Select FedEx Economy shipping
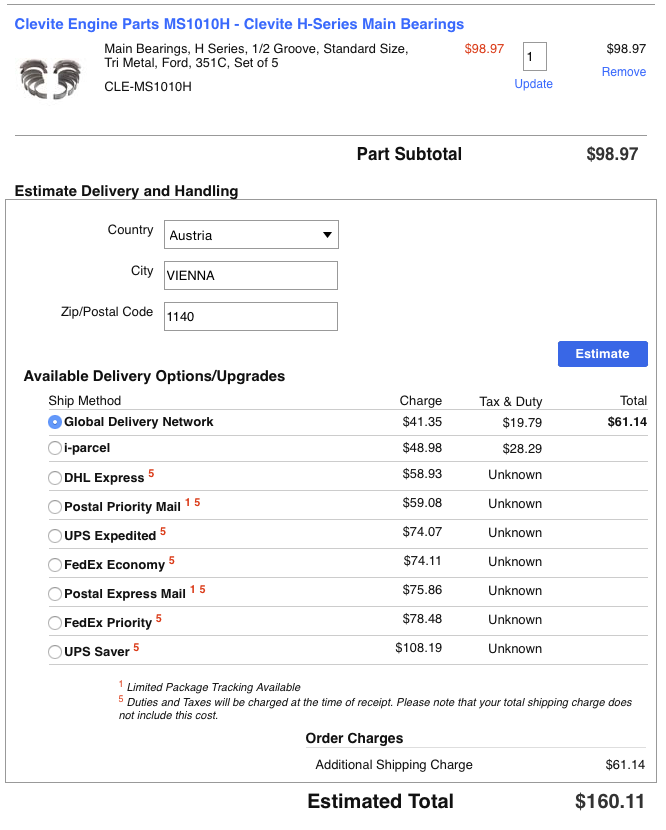Viewport: 666px width, 830px height. click(x=55, y=565)
